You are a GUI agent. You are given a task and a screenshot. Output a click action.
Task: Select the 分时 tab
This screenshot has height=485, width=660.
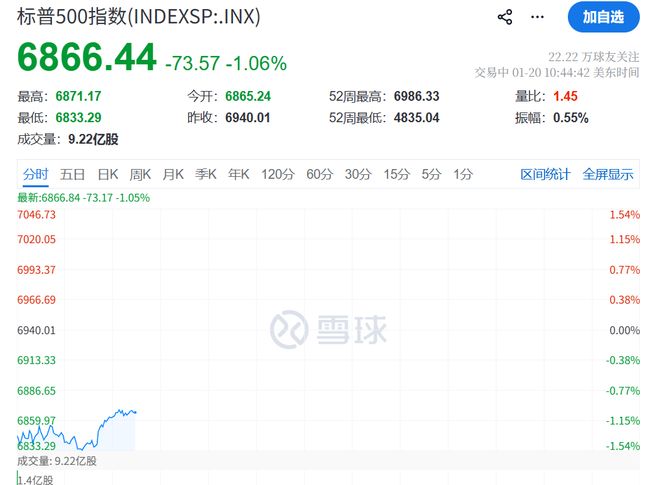35,174
